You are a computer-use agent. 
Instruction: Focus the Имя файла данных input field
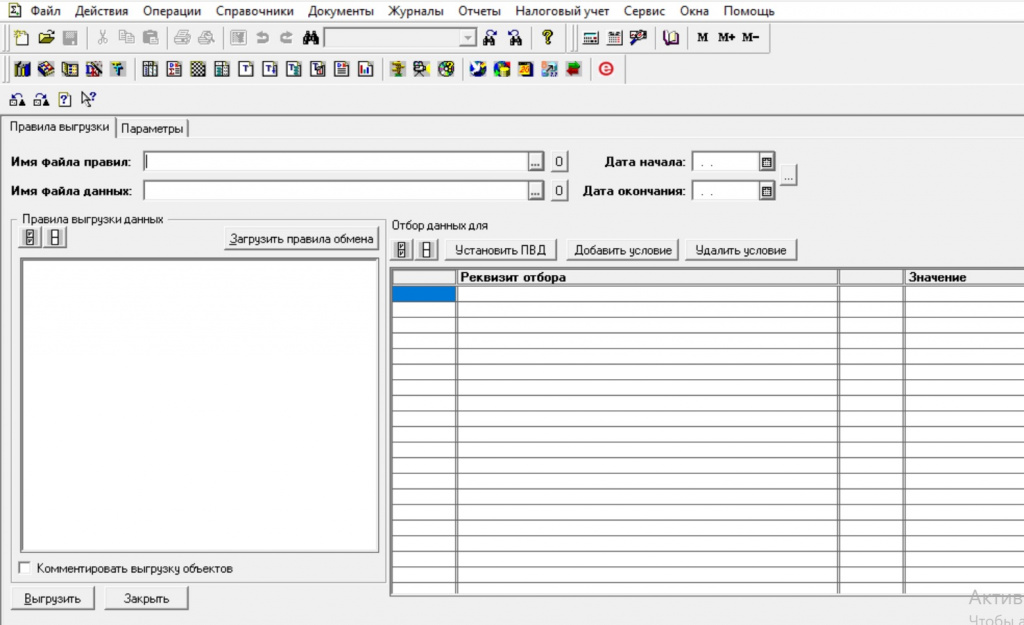pos(336,191)
